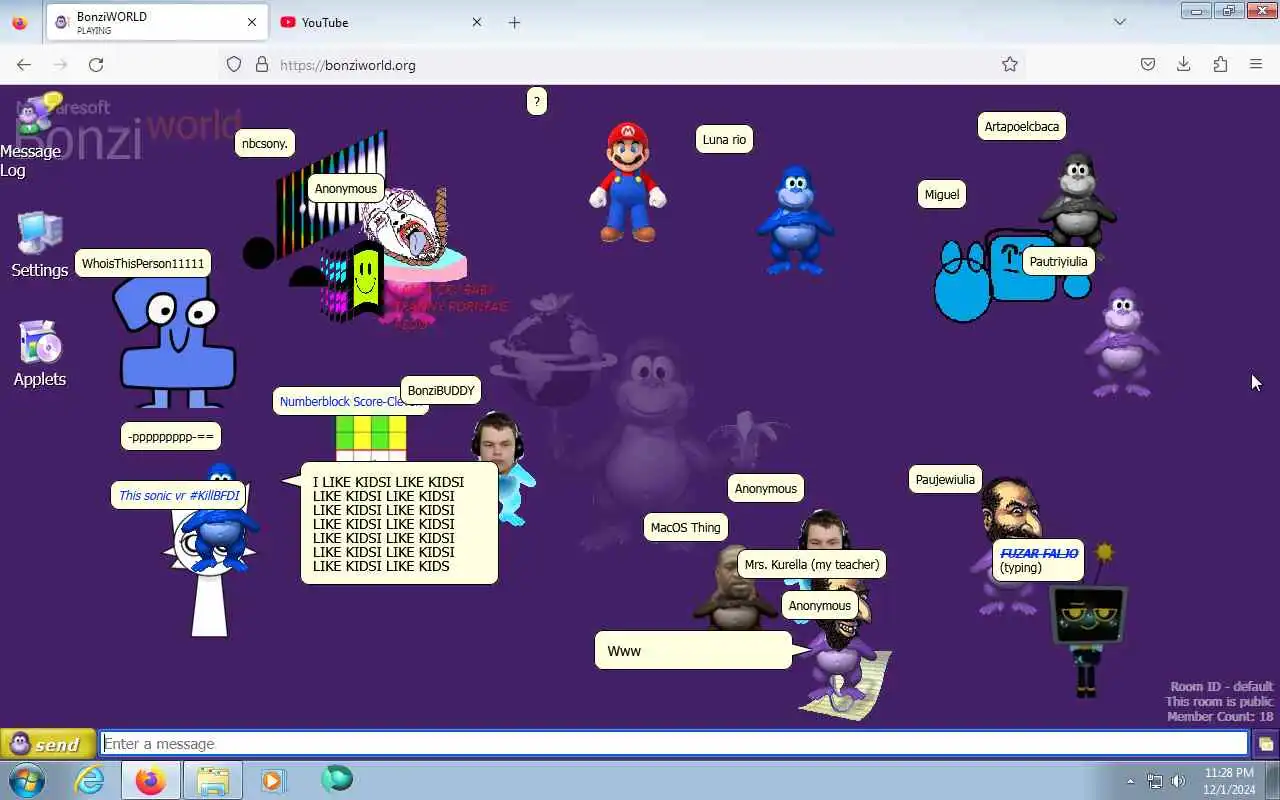This screenshot has width=1280, height=800.
Task: Click the send button
Action: coord(47,744)
